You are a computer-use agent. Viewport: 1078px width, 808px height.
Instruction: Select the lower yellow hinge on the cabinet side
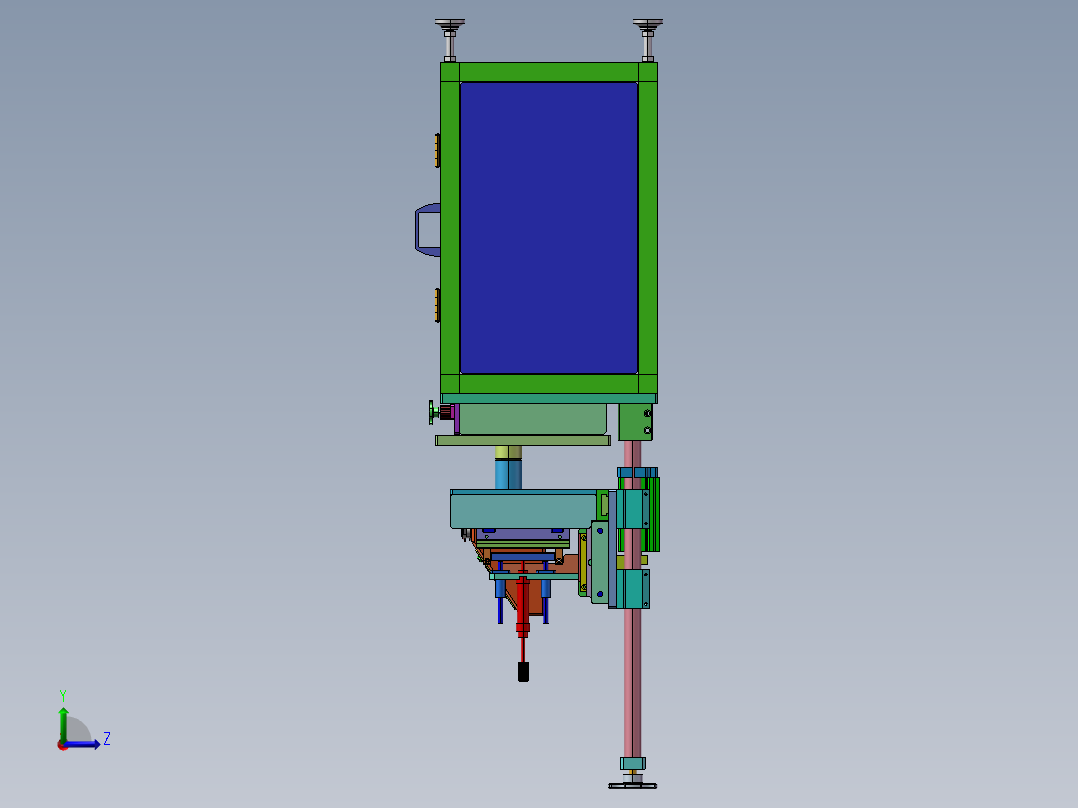[x=437, y=305]
